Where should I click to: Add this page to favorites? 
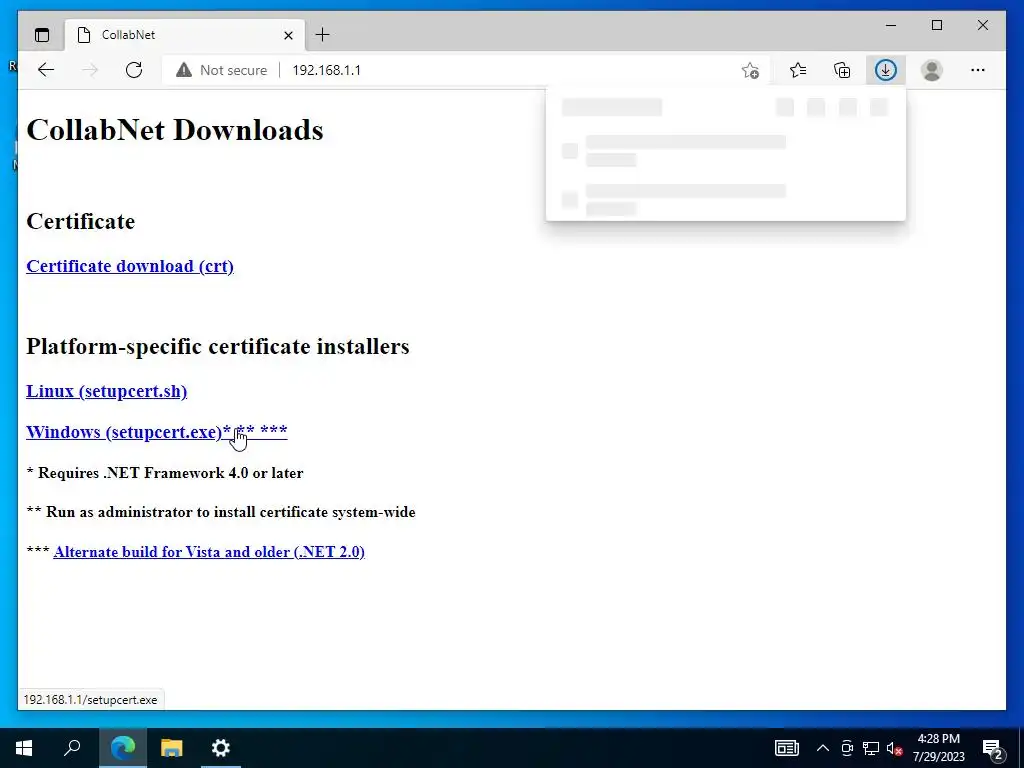tap(750, 70)
